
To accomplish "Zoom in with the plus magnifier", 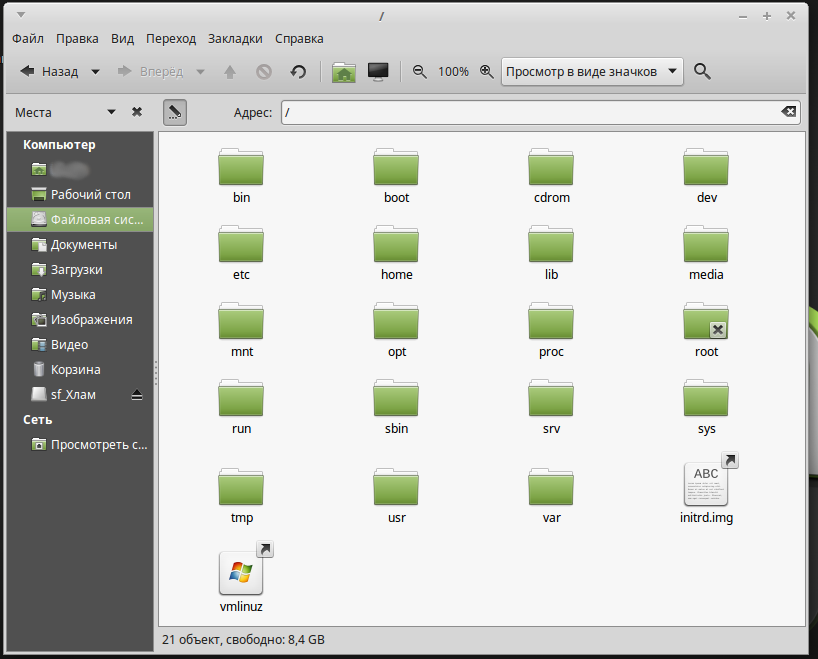I will pos(487,71).
